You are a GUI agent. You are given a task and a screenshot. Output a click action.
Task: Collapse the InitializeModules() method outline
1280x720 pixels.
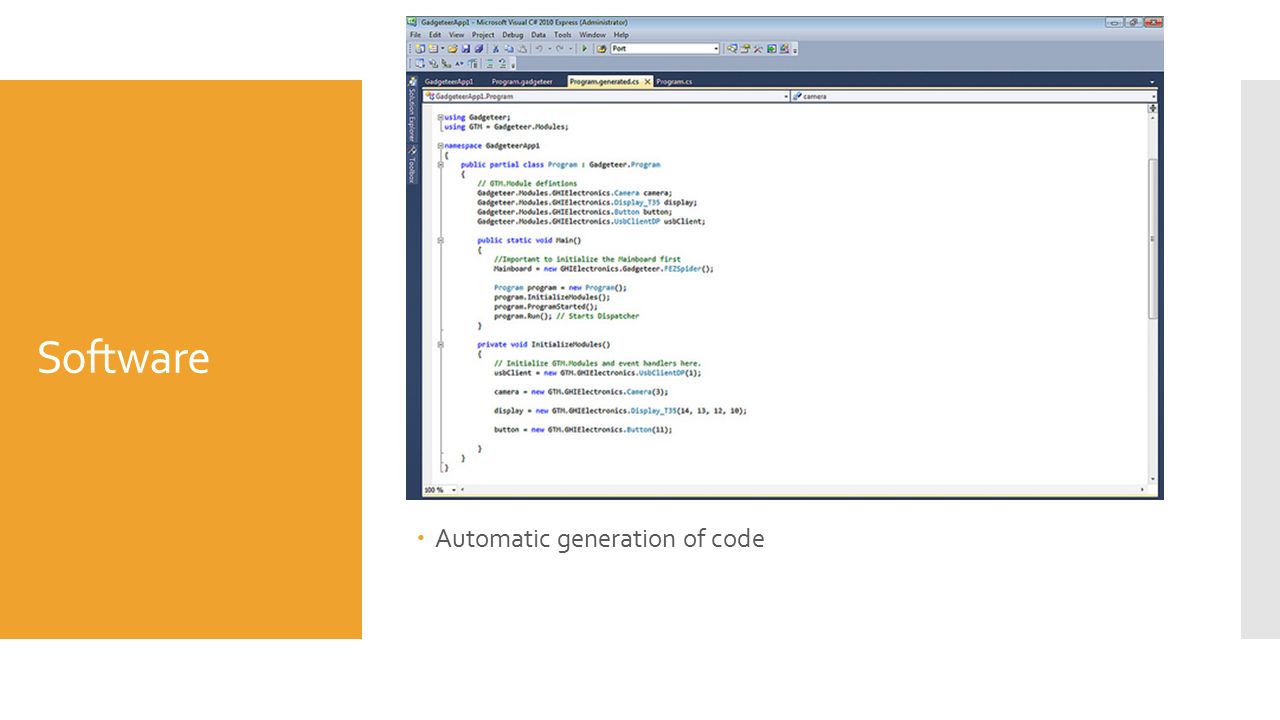[441, 344]
